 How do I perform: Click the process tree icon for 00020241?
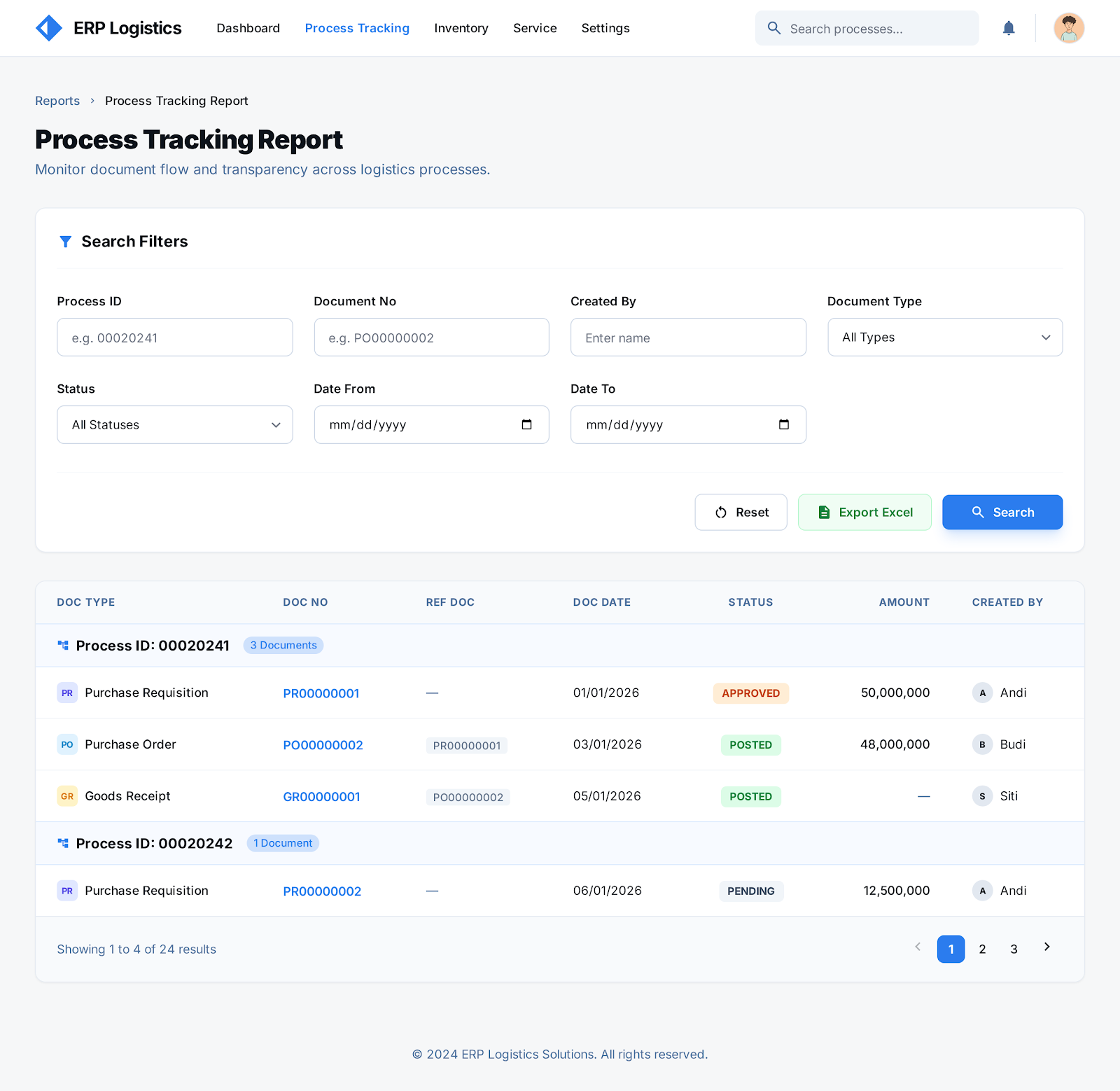tap(63, 645)
